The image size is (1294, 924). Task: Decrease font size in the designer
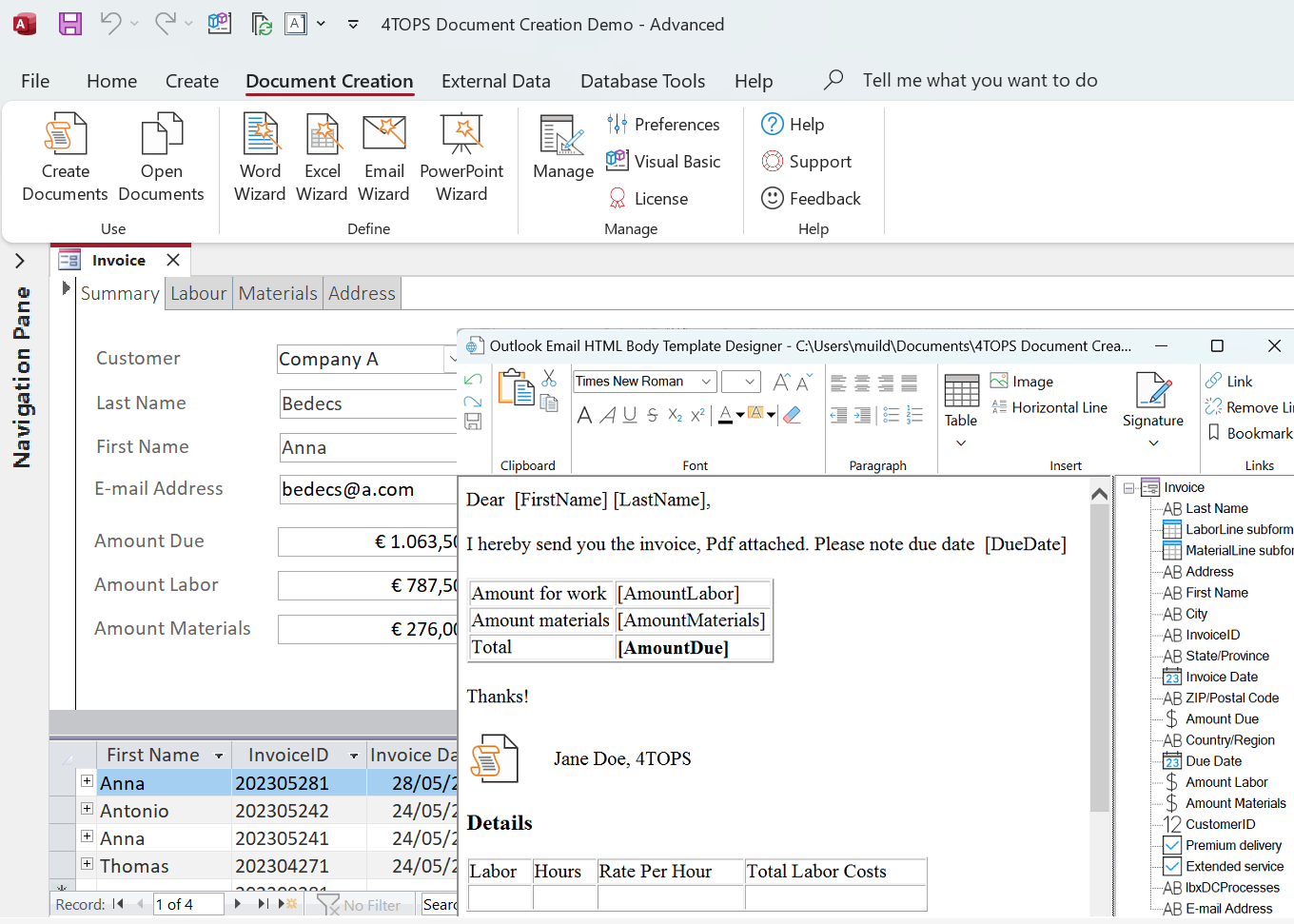[804, 382]
